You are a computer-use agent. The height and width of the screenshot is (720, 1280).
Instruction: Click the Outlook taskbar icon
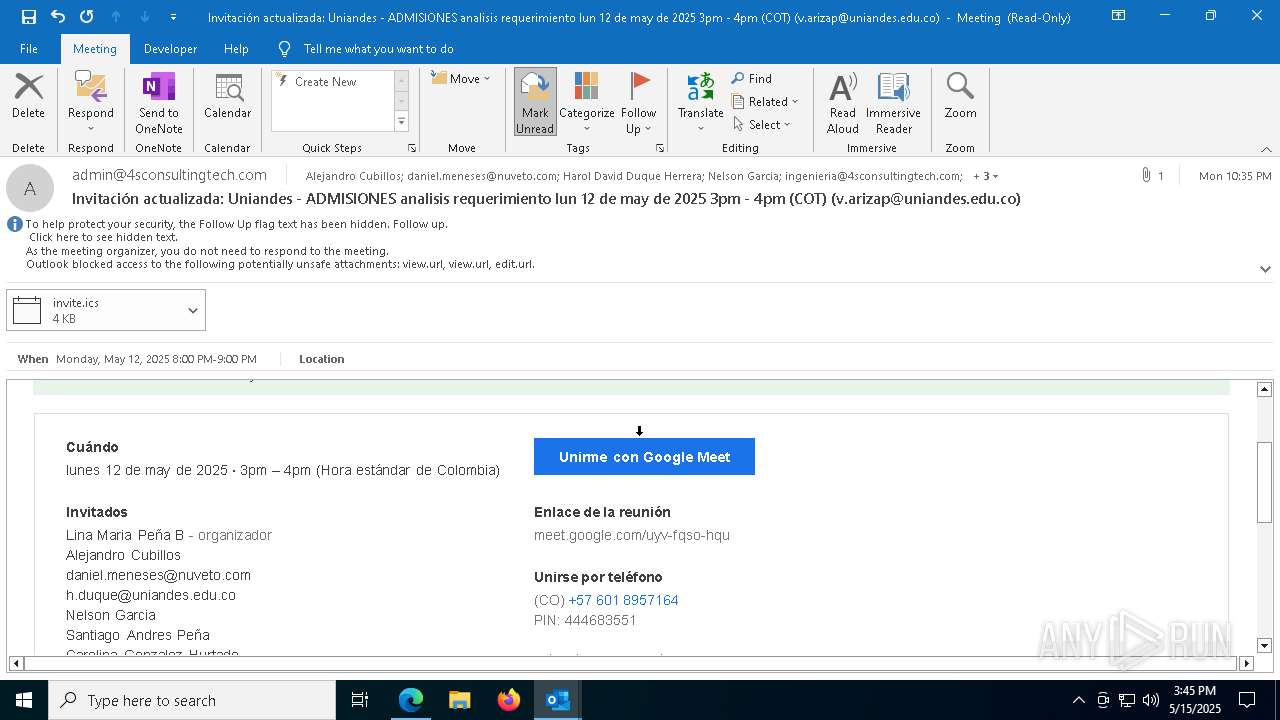[558, 700]
